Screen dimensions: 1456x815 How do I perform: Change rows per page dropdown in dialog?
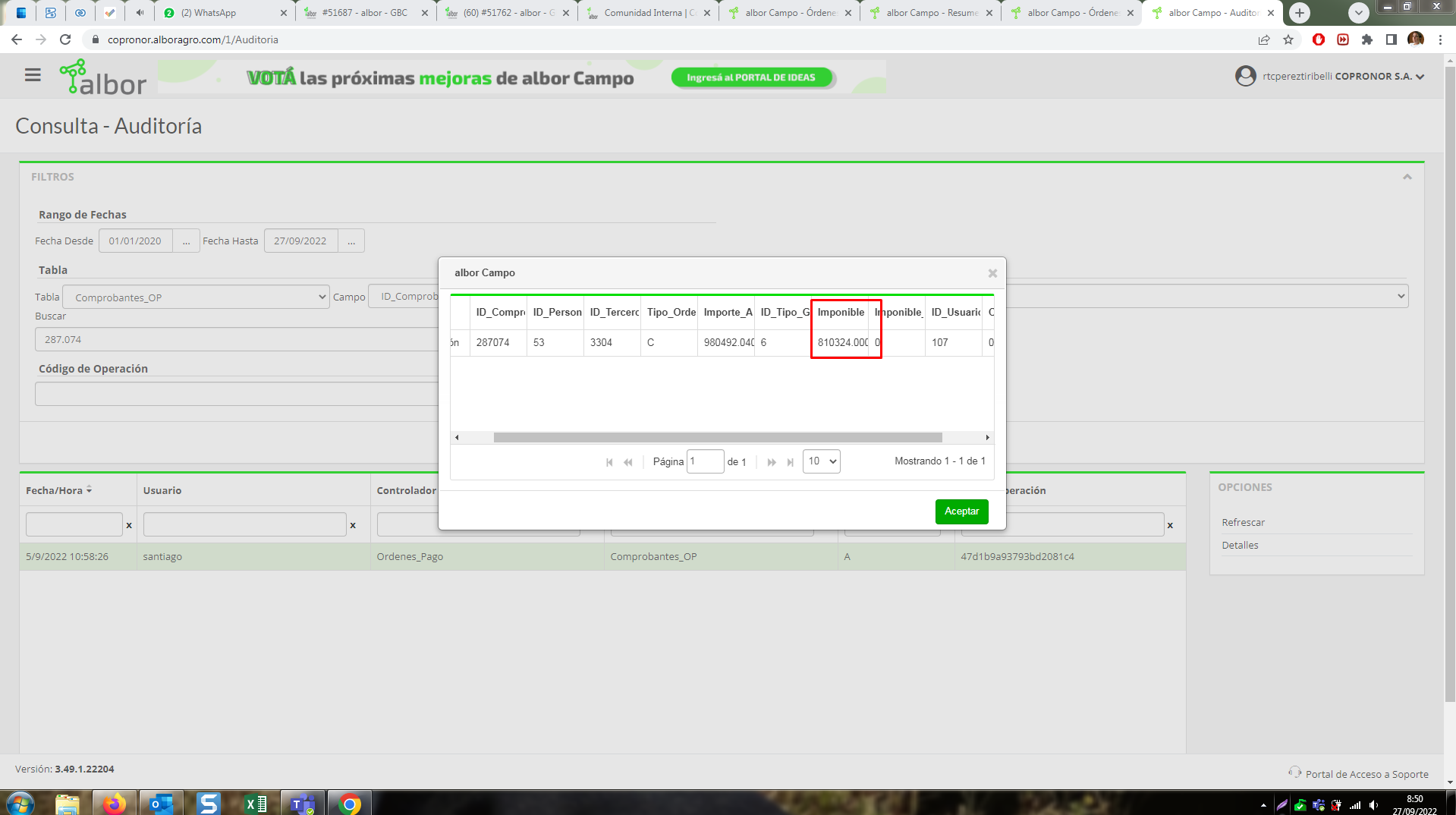822,461
